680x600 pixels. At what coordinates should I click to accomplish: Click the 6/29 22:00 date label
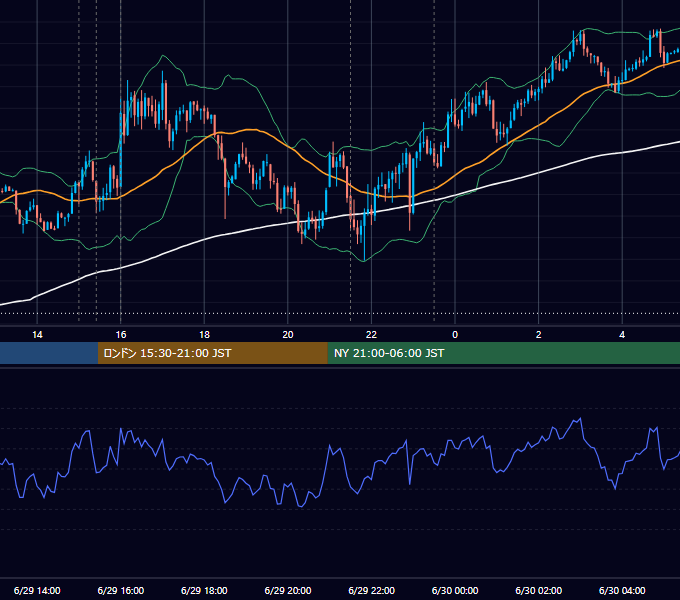pos(372,590)
